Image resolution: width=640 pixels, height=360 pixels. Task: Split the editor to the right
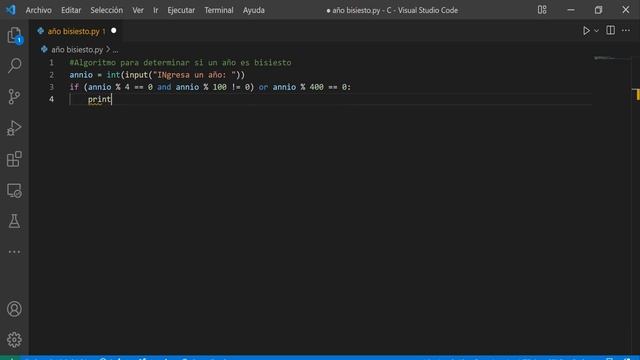[611, 30]
